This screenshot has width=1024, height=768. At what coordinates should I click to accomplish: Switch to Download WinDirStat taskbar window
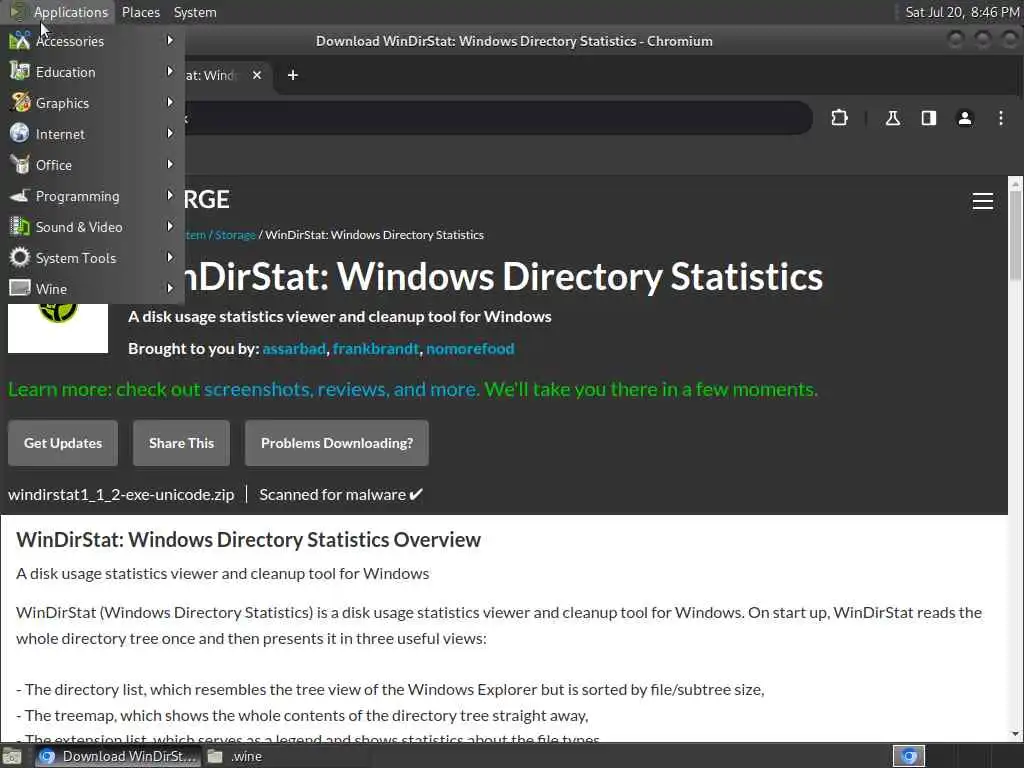click(117, 756)
